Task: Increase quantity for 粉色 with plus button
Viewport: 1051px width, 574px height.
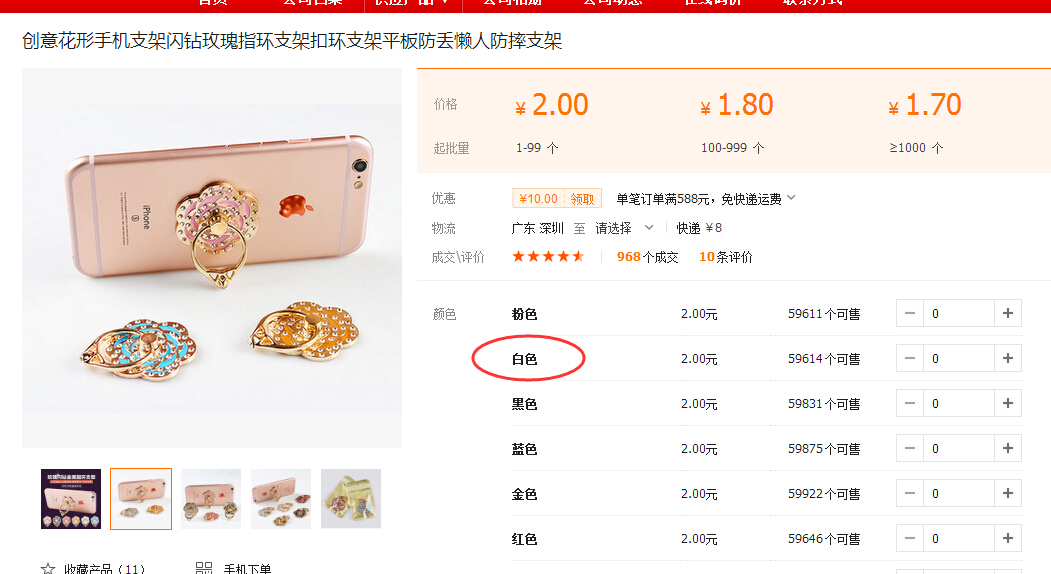Action: (x=1007, y=313)
